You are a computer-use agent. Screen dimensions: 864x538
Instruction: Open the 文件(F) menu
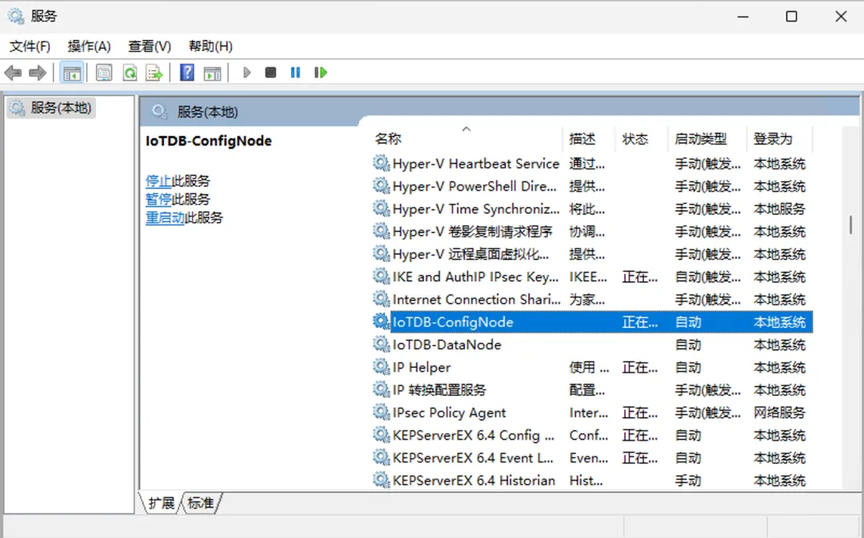point(30,46)
